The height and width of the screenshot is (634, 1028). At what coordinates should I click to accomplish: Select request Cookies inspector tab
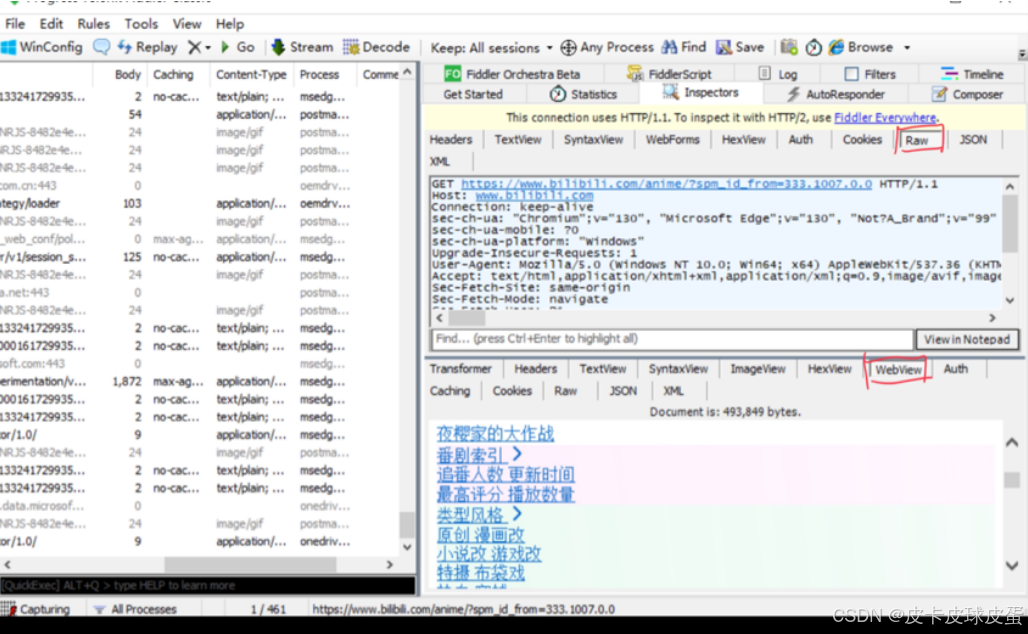(x=861, y=139)
